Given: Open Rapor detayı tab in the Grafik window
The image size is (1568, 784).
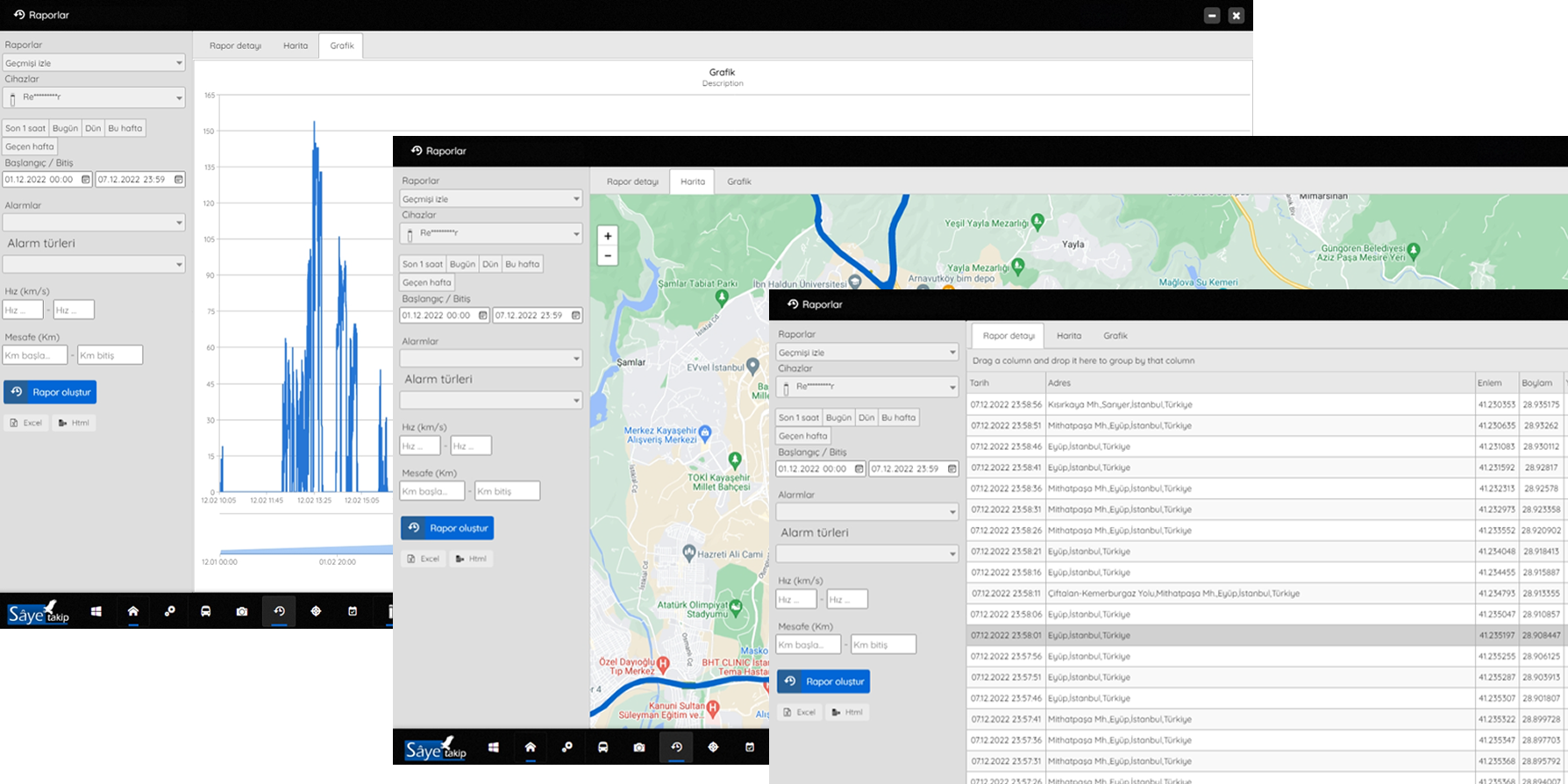Looking at the screenshot, I should tap(235, 46).
